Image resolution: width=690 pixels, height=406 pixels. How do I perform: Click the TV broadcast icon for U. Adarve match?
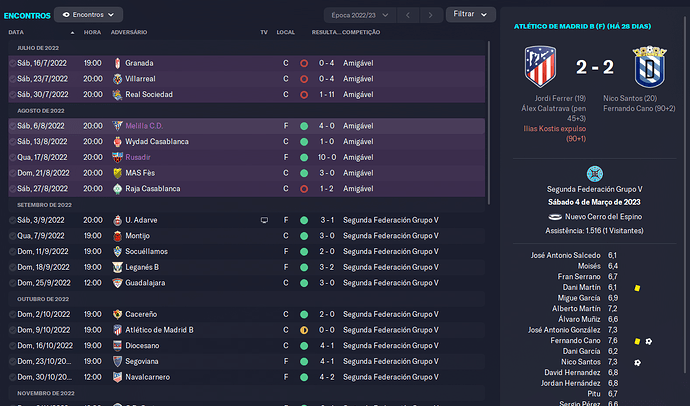click(264, 220)
